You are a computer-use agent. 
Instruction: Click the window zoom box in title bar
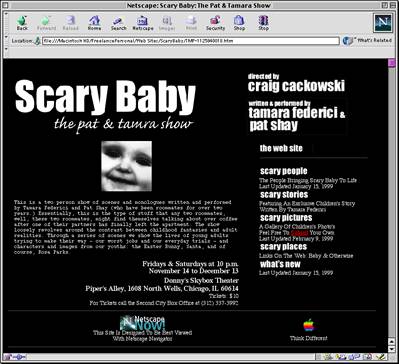385,5
